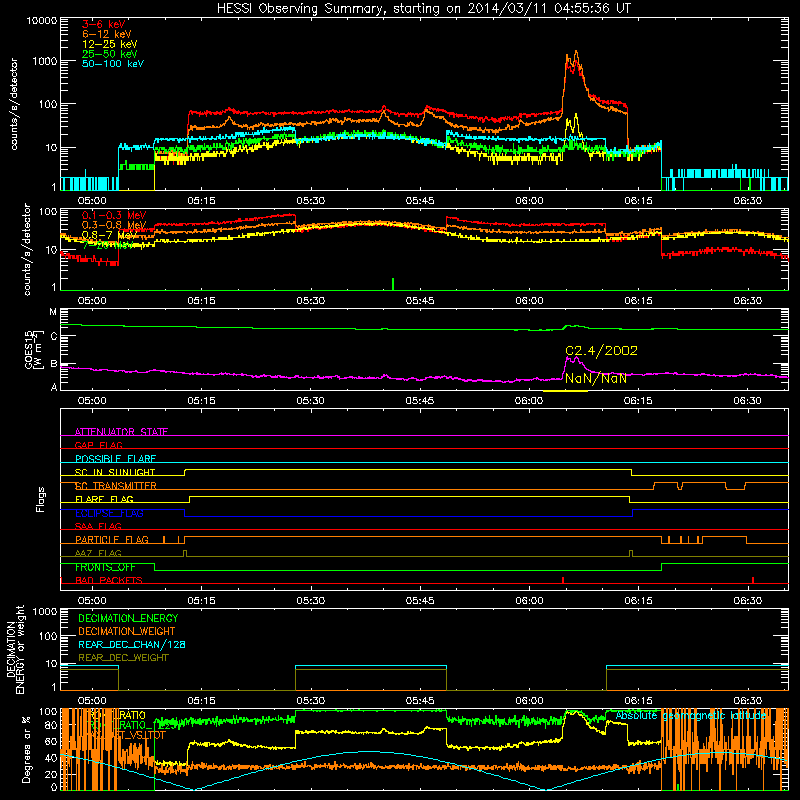Pick the 12-25 keV legend entry

(x=110, y=44)
